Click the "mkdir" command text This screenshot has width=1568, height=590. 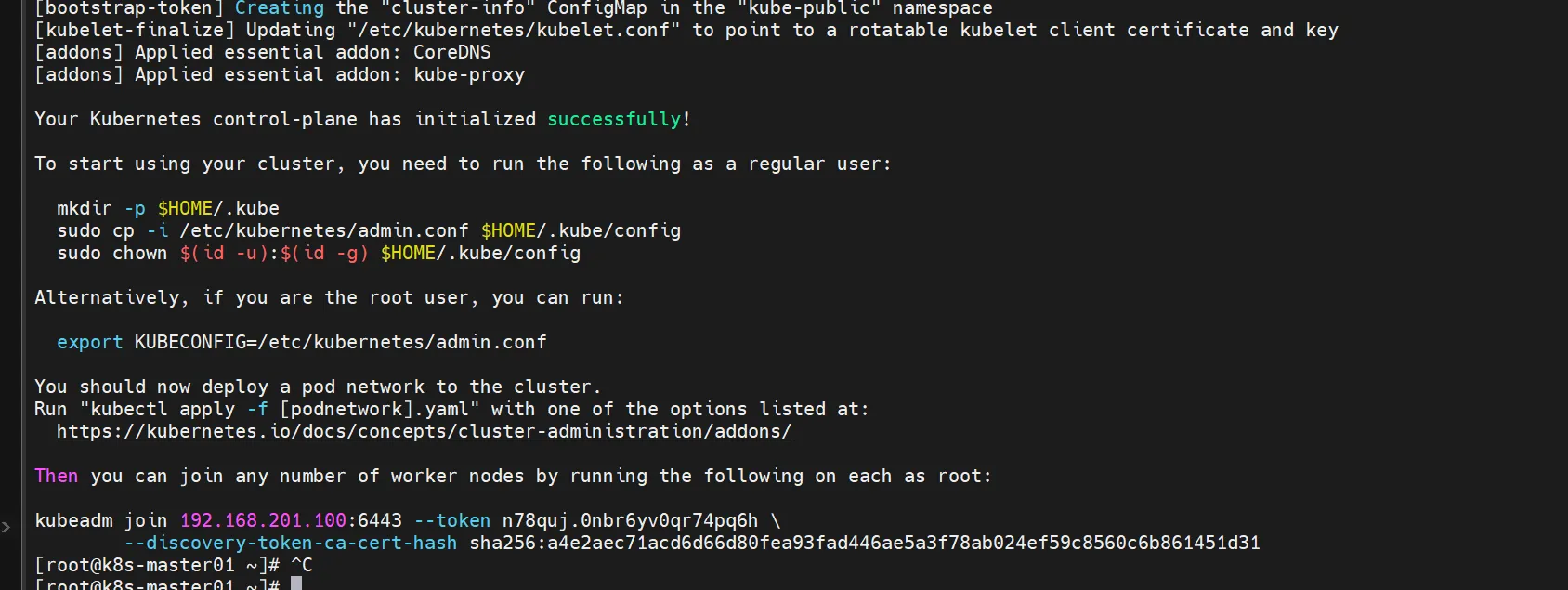coord(84,208)
